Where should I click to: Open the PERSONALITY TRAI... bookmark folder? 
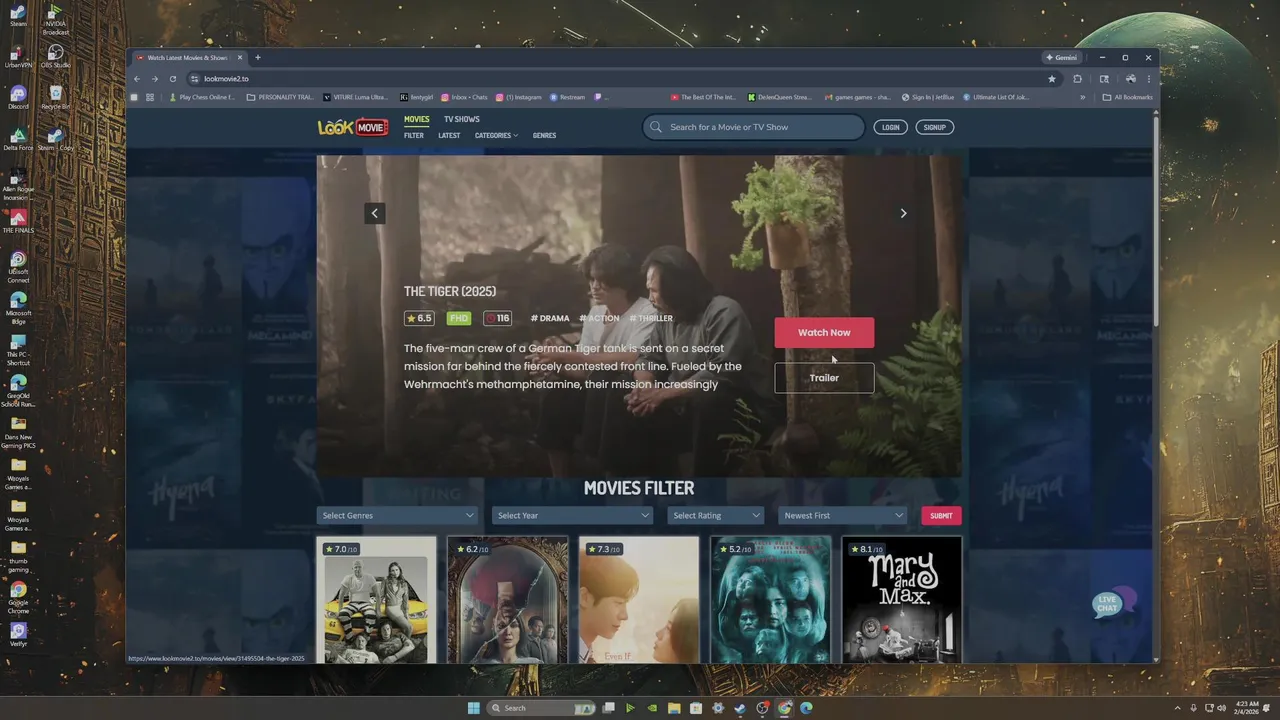pyautogui.click(x=280, y=97)
